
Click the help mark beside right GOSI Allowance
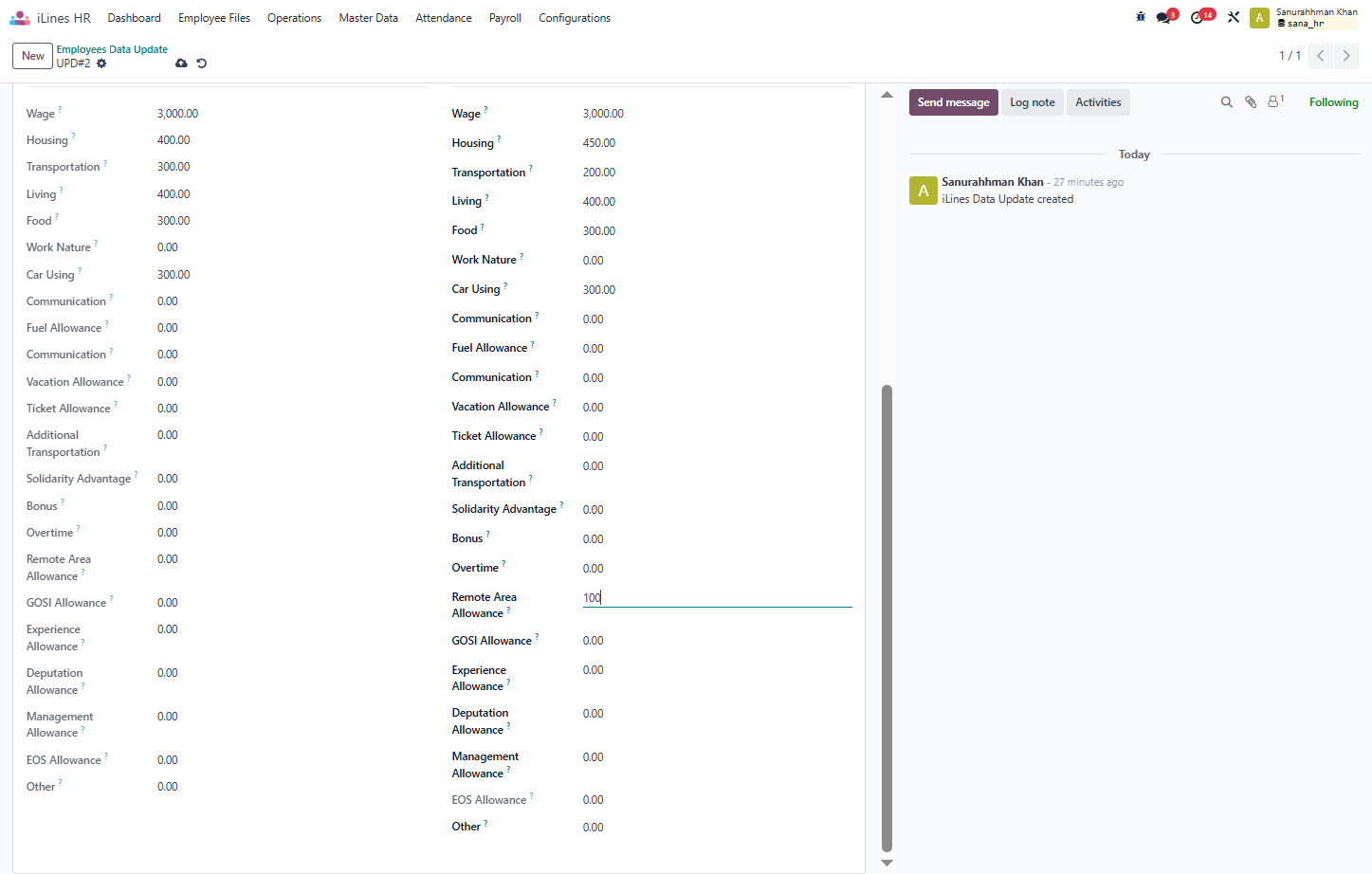[537, 636]
